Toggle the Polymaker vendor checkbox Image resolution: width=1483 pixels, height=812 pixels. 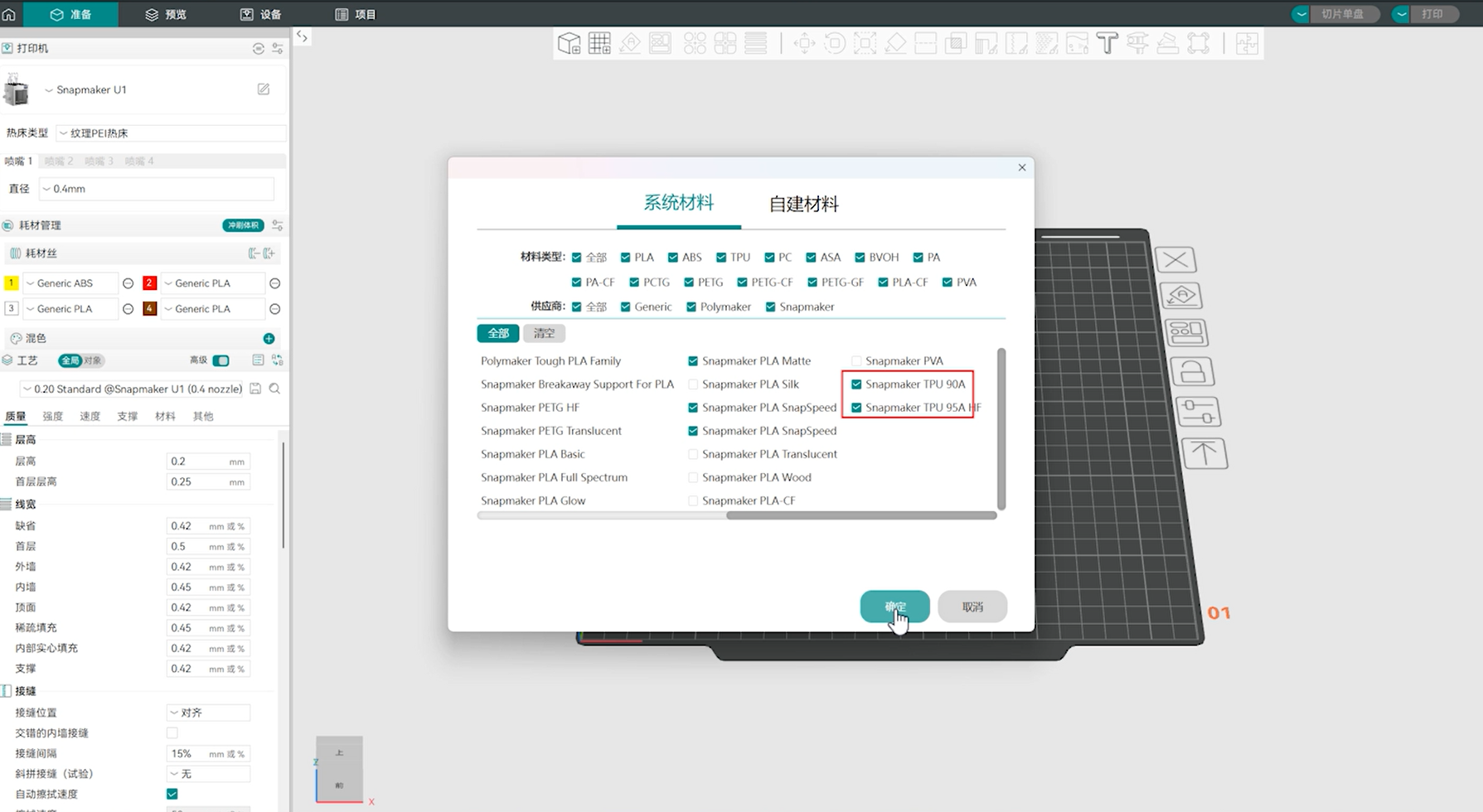click(x=691, y=307)
